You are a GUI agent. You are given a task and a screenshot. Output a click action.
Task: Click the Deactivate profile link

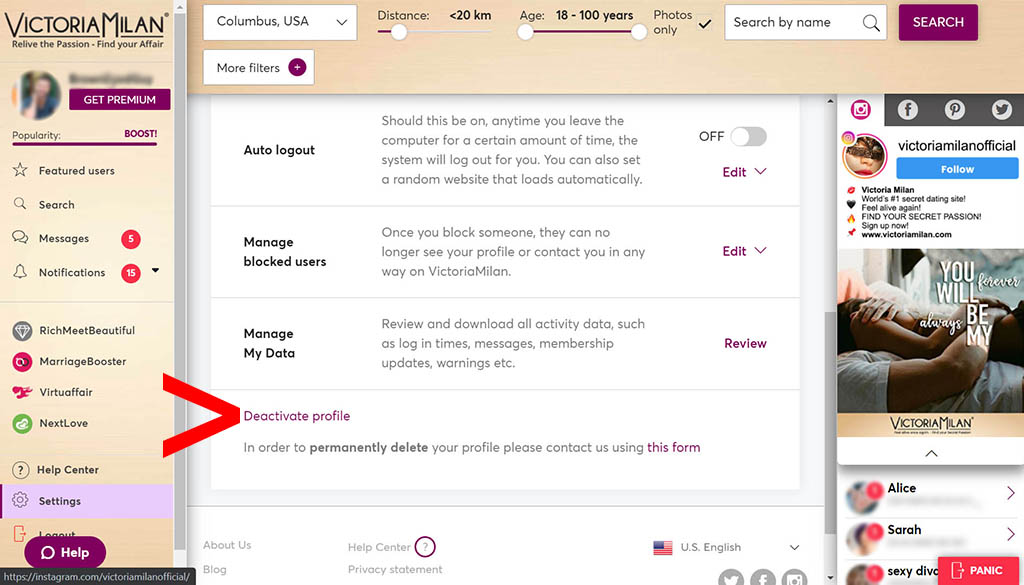297,416
